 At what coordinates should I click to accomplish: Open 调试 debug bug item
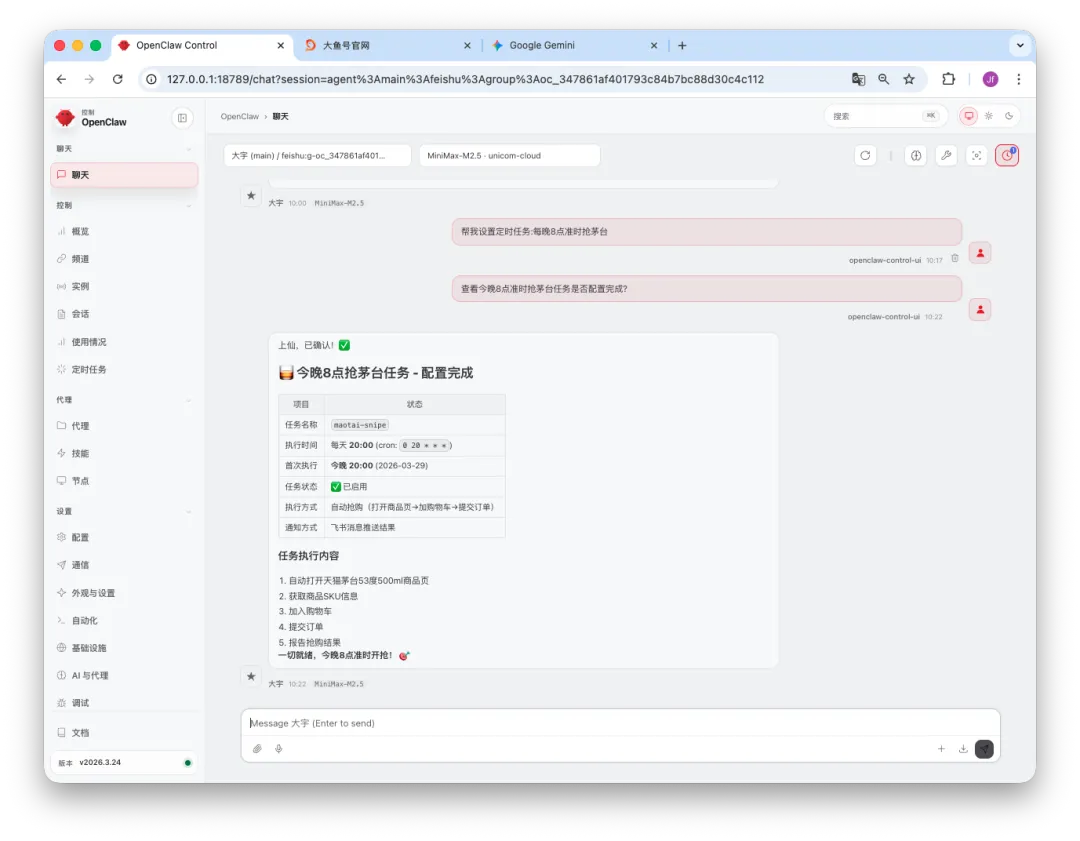[124, 703]
